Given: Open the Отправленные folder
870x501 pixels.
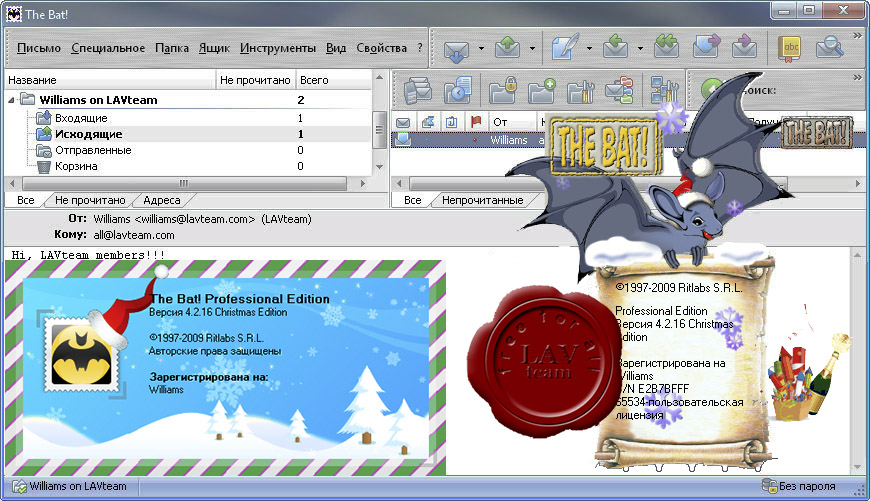Looking at the screenshot, I should tap(93, 150).
